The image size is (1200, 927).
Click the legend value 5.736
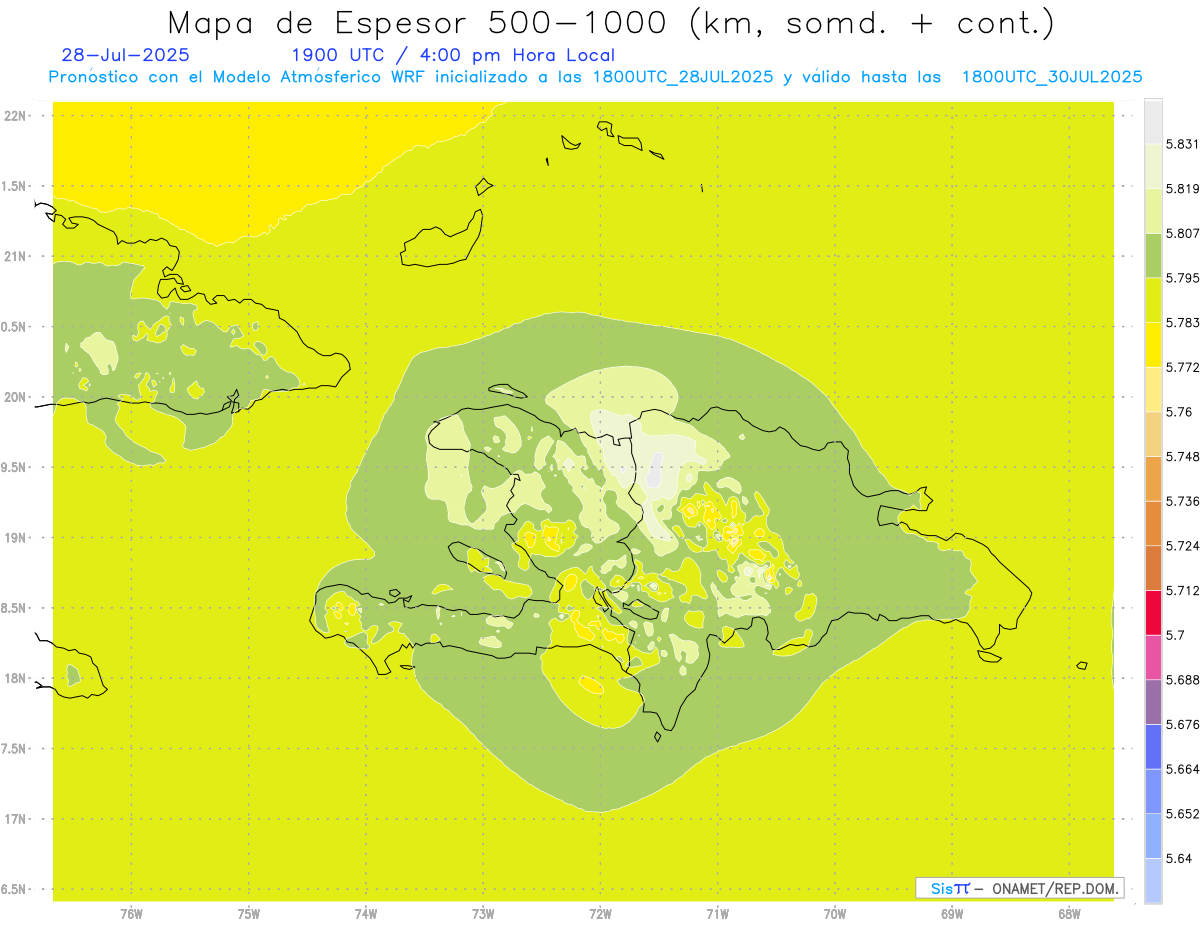pos(1181,501)
